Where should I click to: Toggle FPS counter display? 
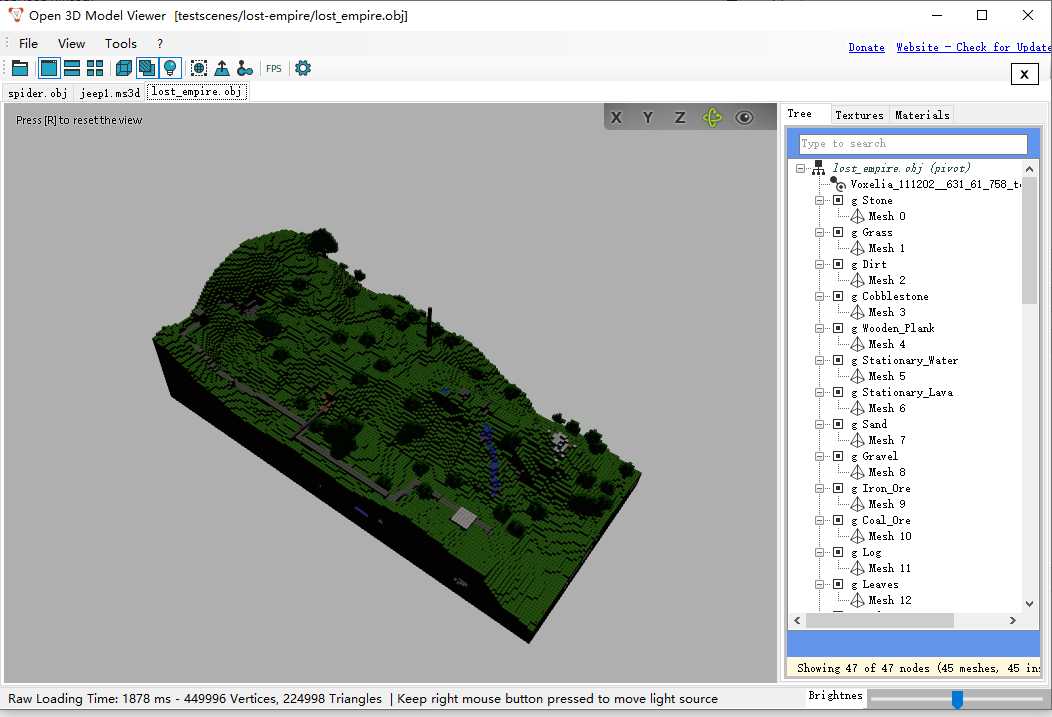coord(274,68)
